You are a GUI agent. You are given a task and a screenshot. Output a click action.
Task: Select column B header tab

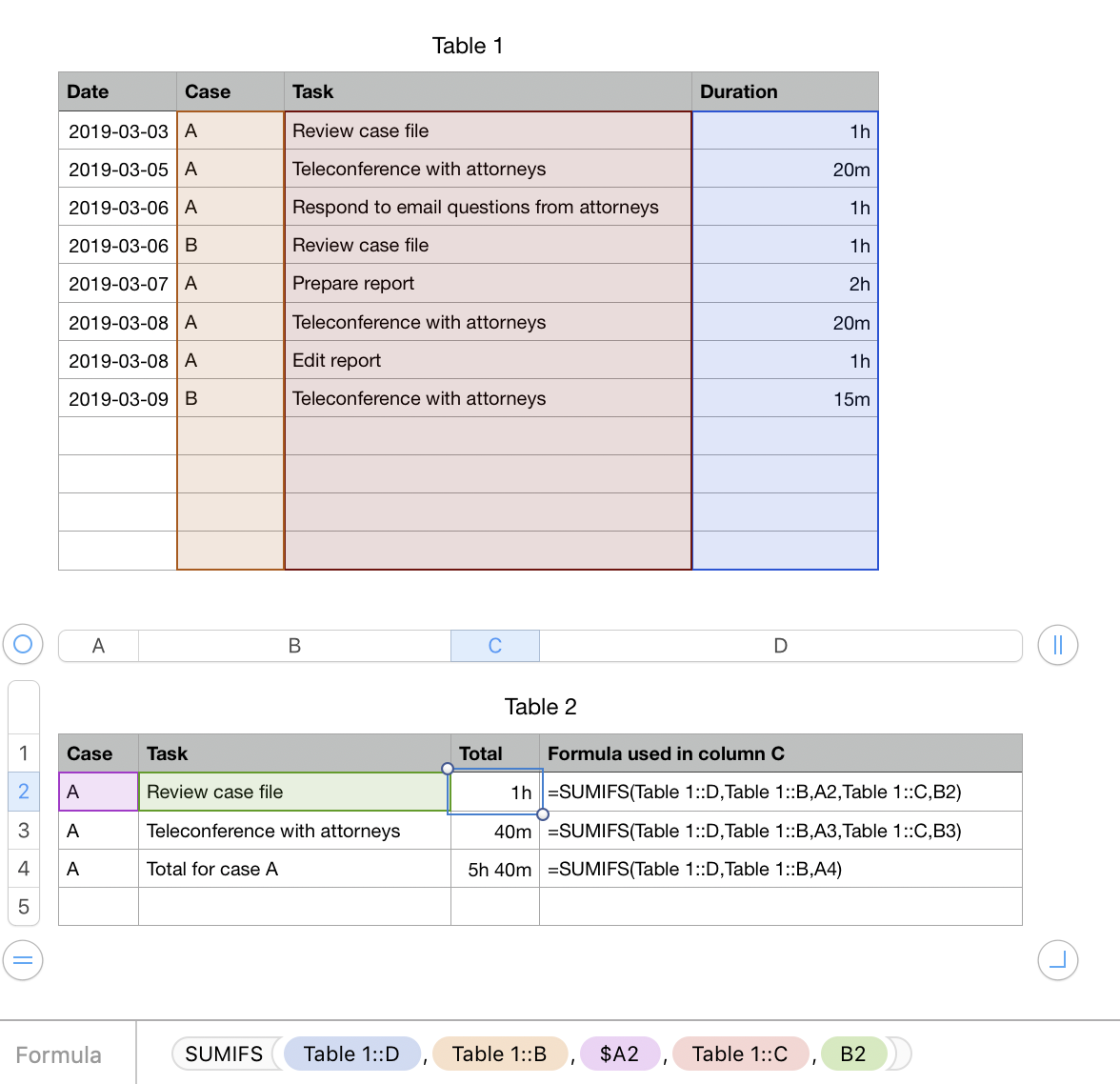294,646
